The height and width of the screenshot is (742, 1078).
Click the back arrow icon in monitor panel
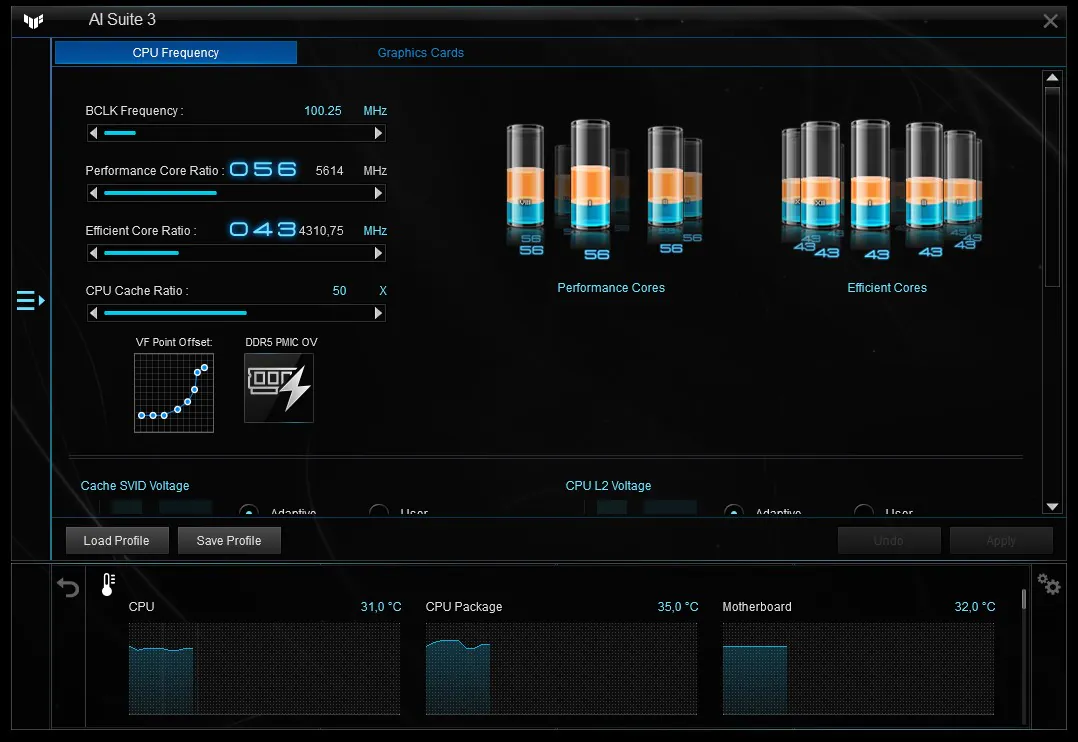pyautogui.click(x=68, y=587)
